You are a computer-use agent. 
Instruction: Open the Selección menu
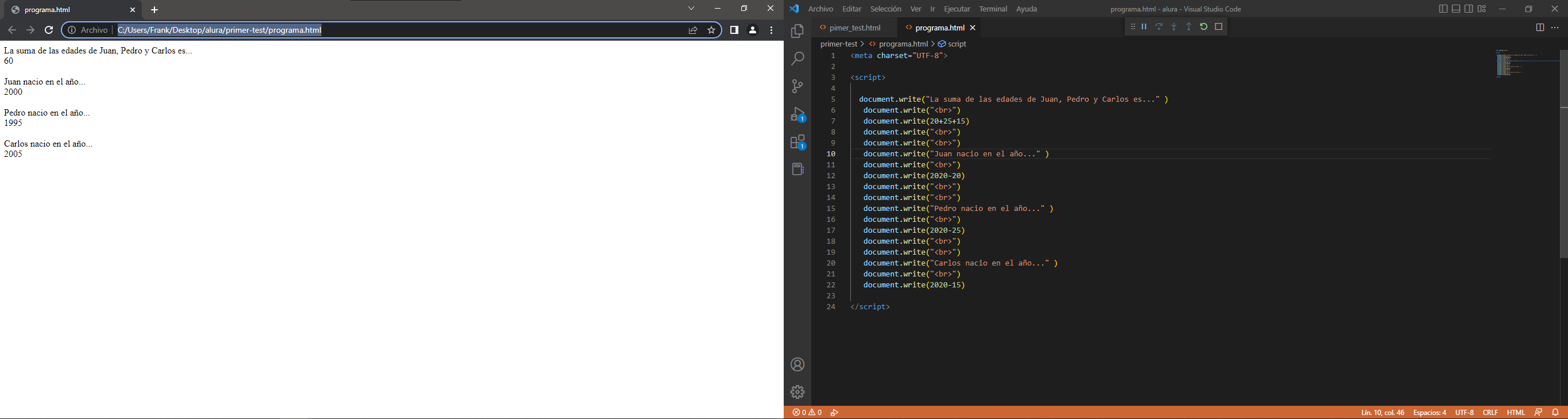click(886, 9)
